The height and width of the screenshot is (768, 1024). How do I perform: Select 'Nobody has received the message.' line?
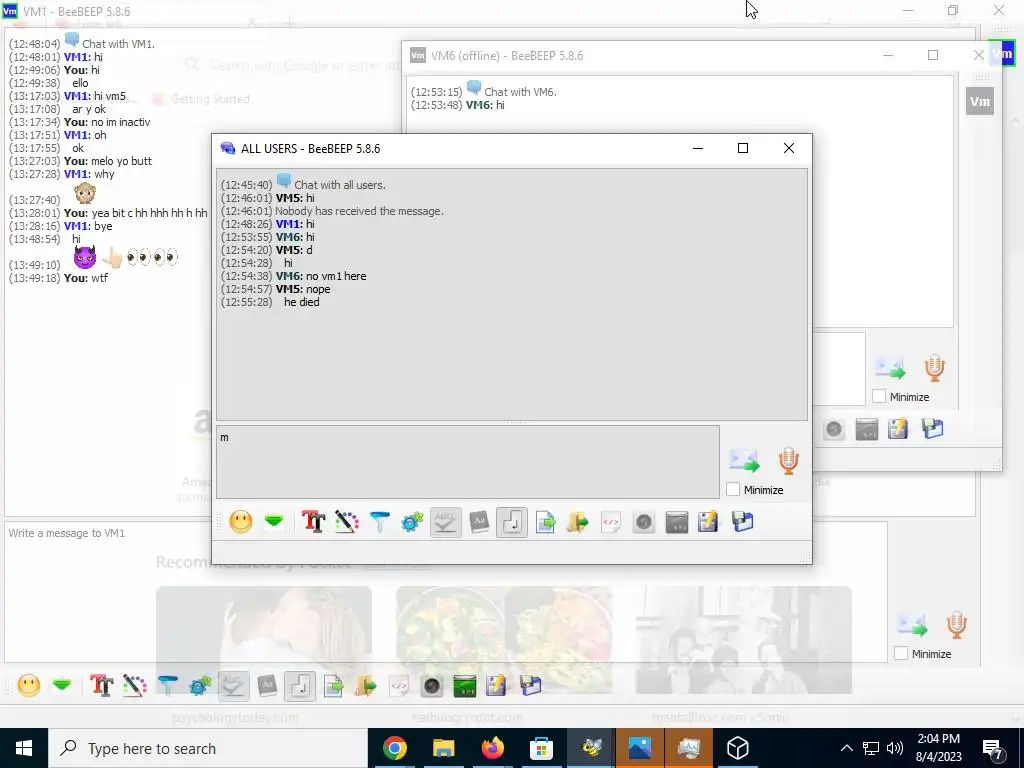[x=359, y=211]
